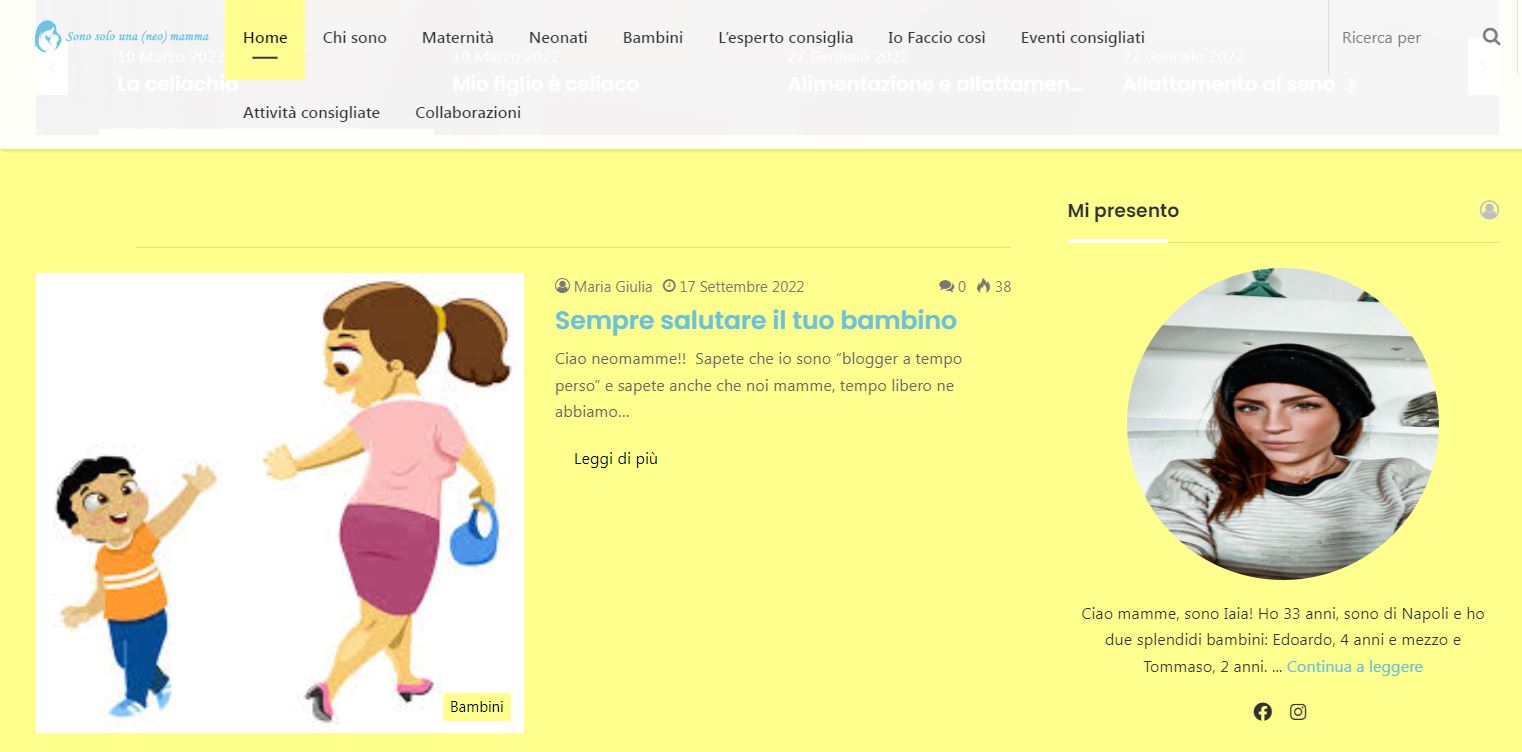Go to the previous slide in the carousel
1522x752 pixels.
pyautogui.click(x=52, y=68)
